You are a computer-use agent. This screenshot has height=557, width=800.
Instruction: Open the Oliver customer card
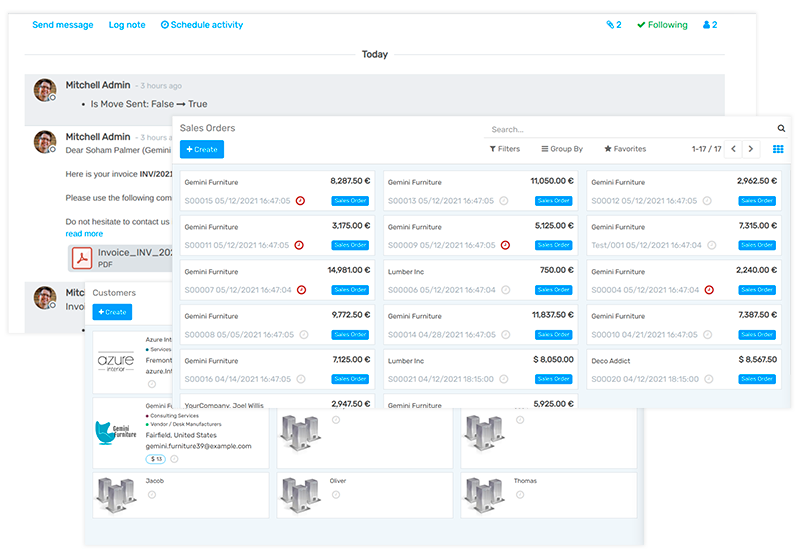[365, 495]
